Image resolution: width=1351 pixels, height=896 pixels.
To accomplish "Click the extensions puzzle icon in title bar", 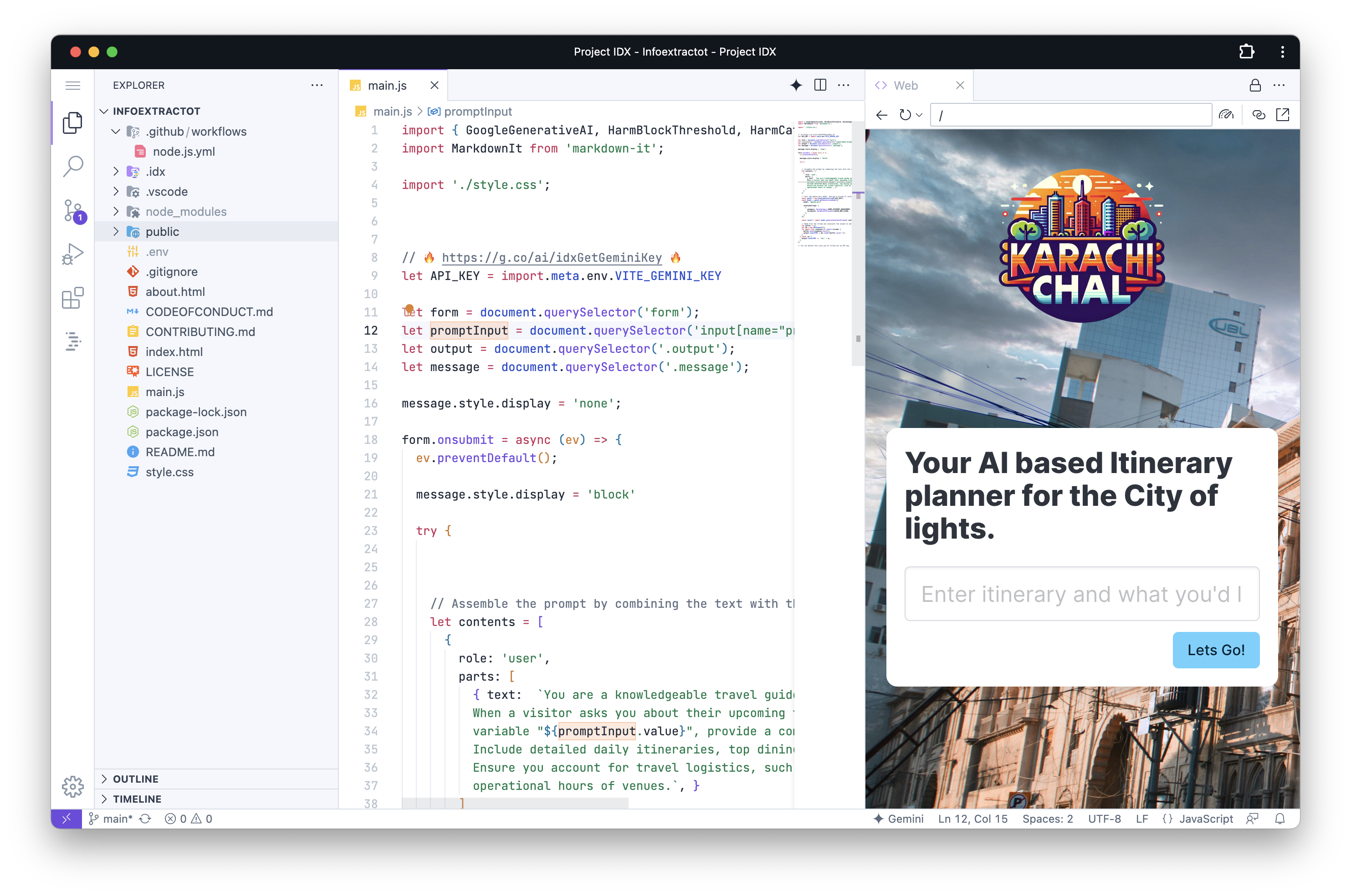I will (1246, 51).
